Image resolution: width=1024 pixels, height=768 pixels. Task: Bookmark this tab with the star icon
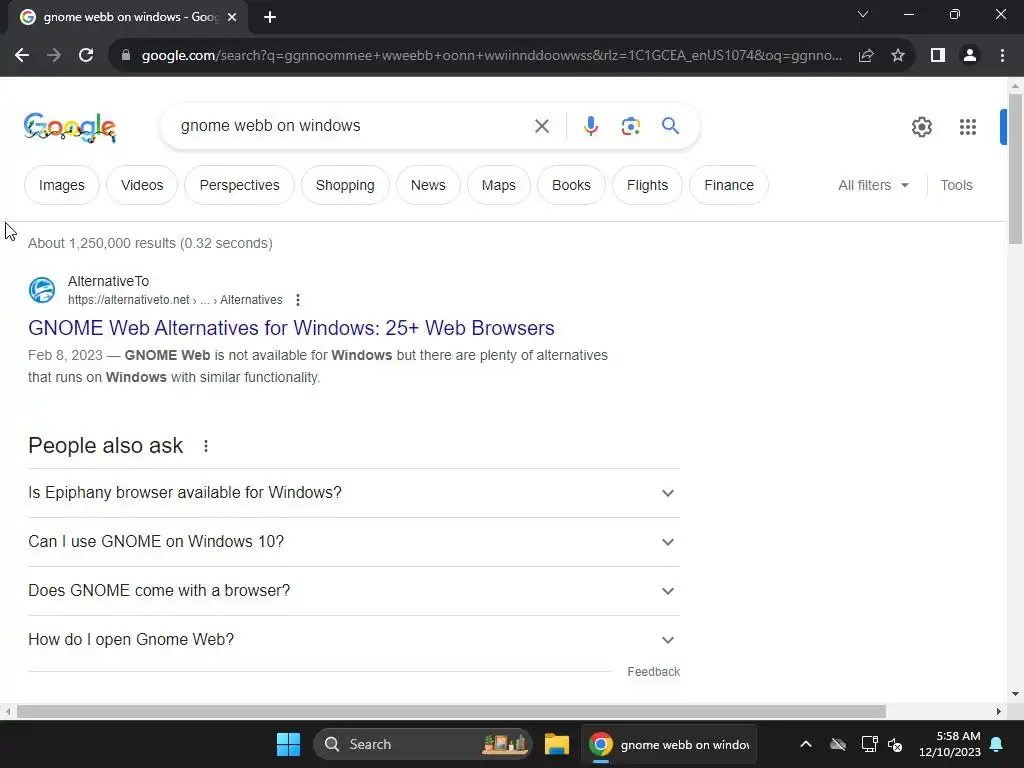coord(898,56)
